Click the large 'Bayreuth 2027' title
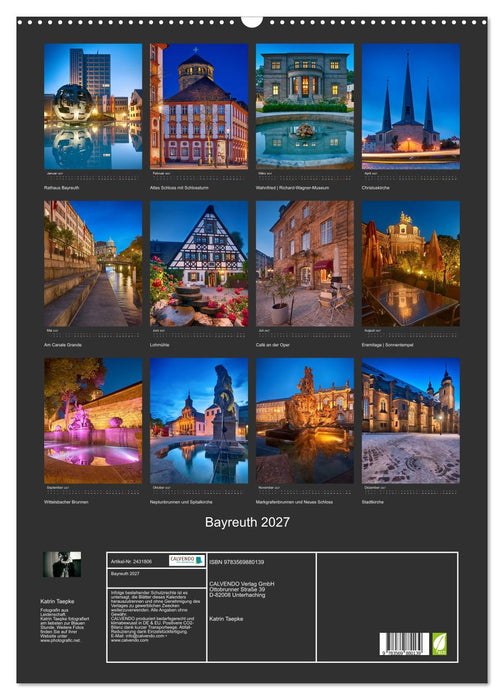This screenshot has height=700, width=504. click(247, 522)
